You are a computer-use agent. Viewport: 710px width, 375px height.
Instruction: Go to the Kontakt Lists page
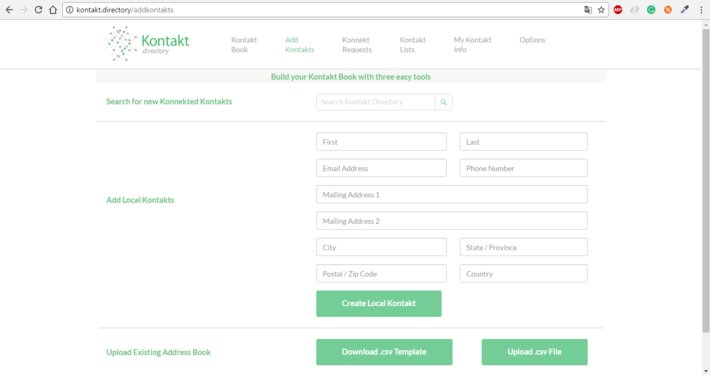412,45
